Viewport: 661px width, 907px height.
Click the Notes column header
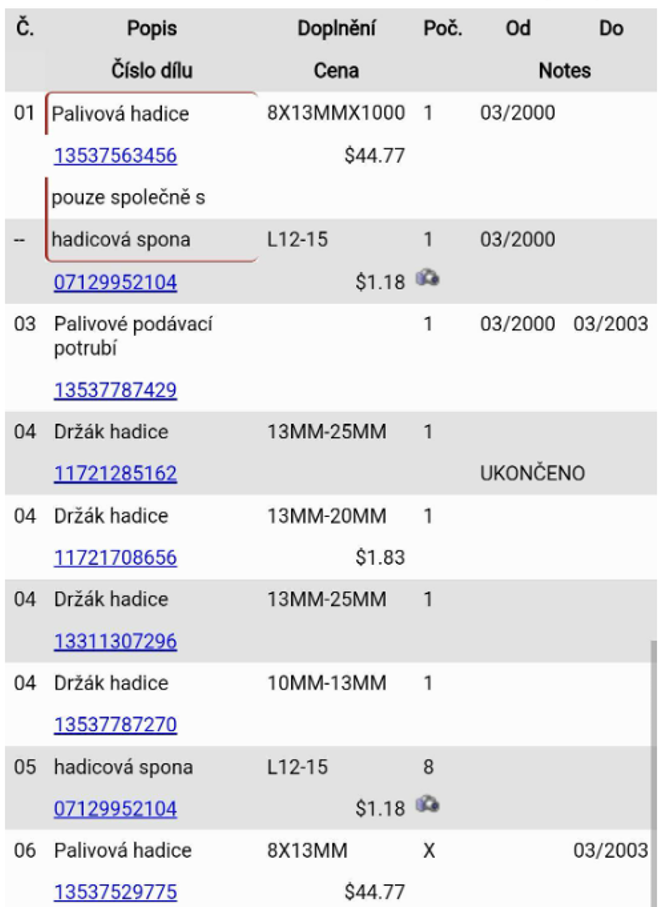click(x=564, y=71)
